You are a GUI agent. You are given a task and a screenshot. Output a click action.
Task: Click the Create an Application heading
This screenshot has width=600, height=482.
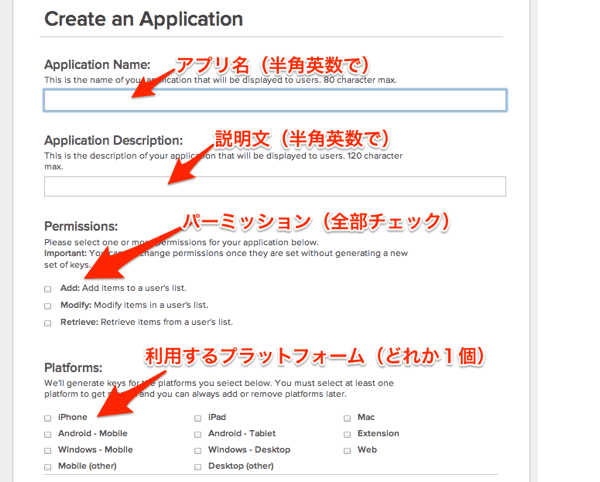click(143, 19)
